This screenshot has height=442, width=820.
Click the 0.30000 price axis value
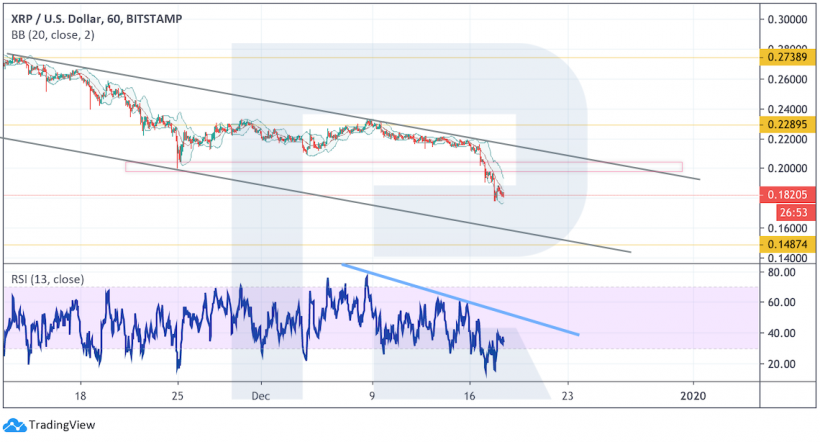tap(787, 20)
